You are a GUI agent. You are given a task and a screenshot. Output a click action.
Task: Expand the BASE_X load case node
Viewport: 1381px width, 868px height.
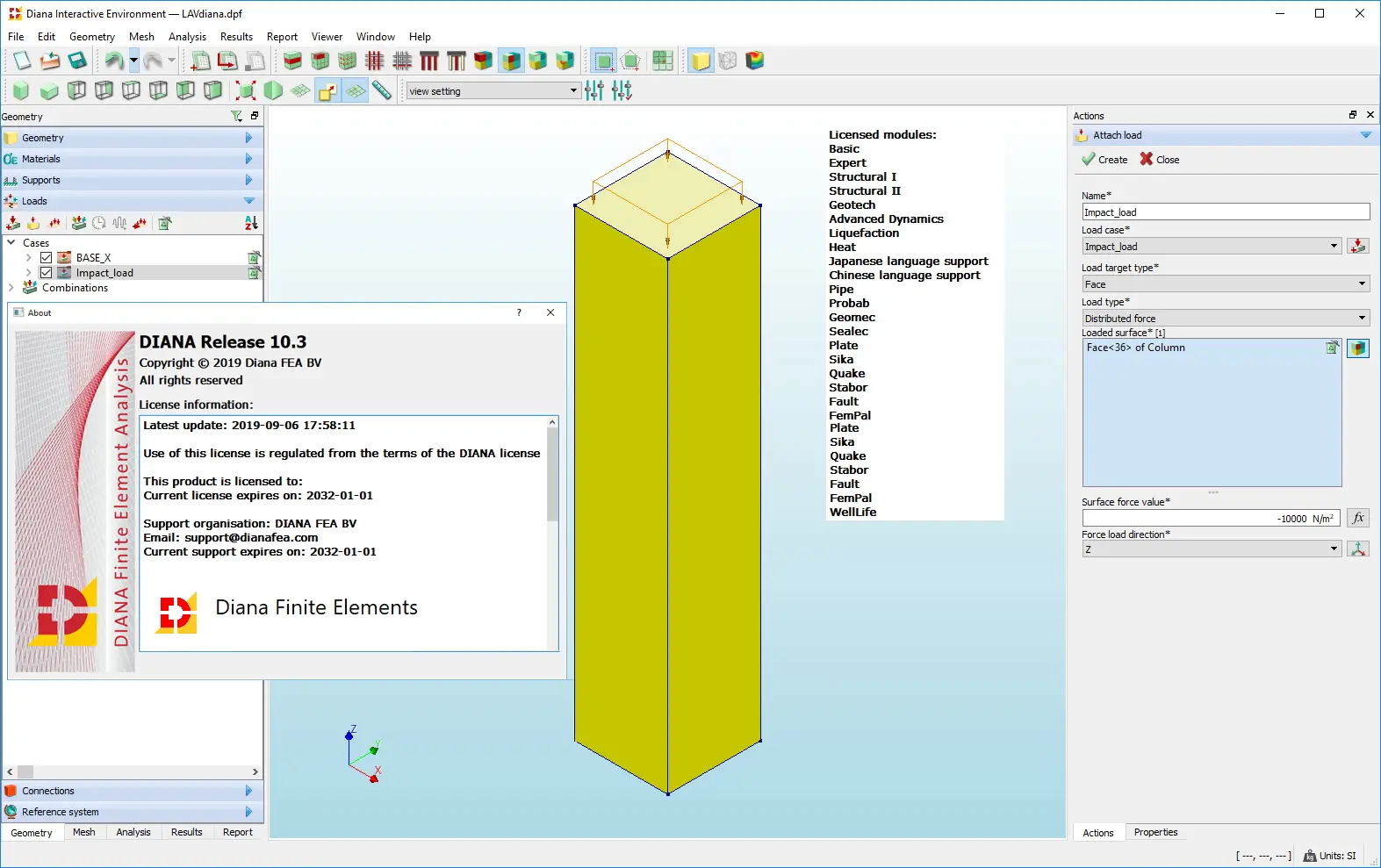(x=29, y=257)
